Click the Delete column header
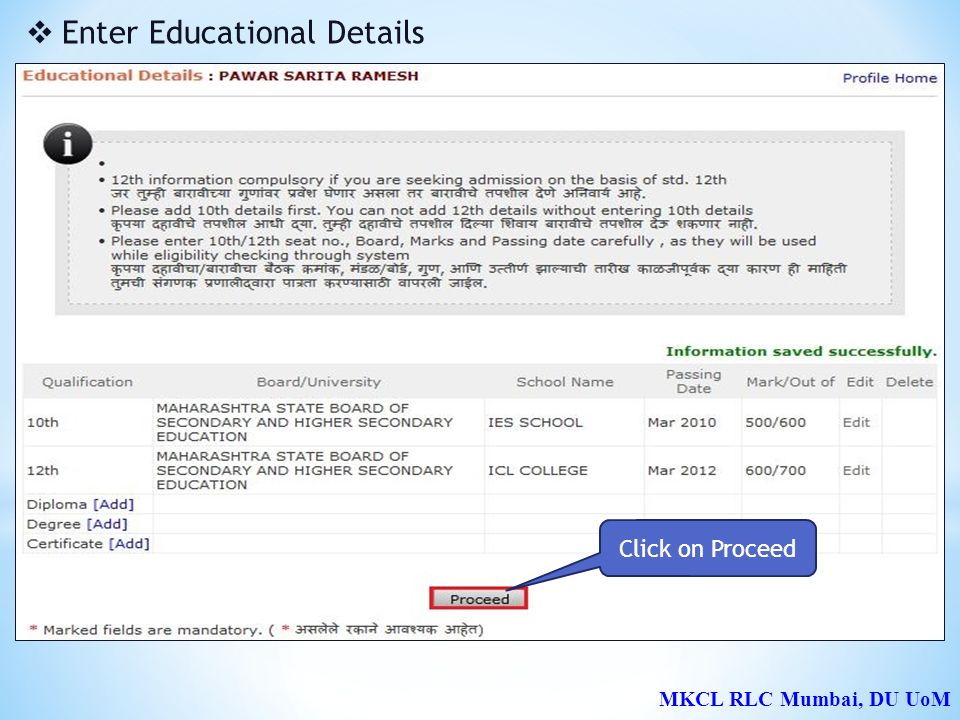 point(909,382)
